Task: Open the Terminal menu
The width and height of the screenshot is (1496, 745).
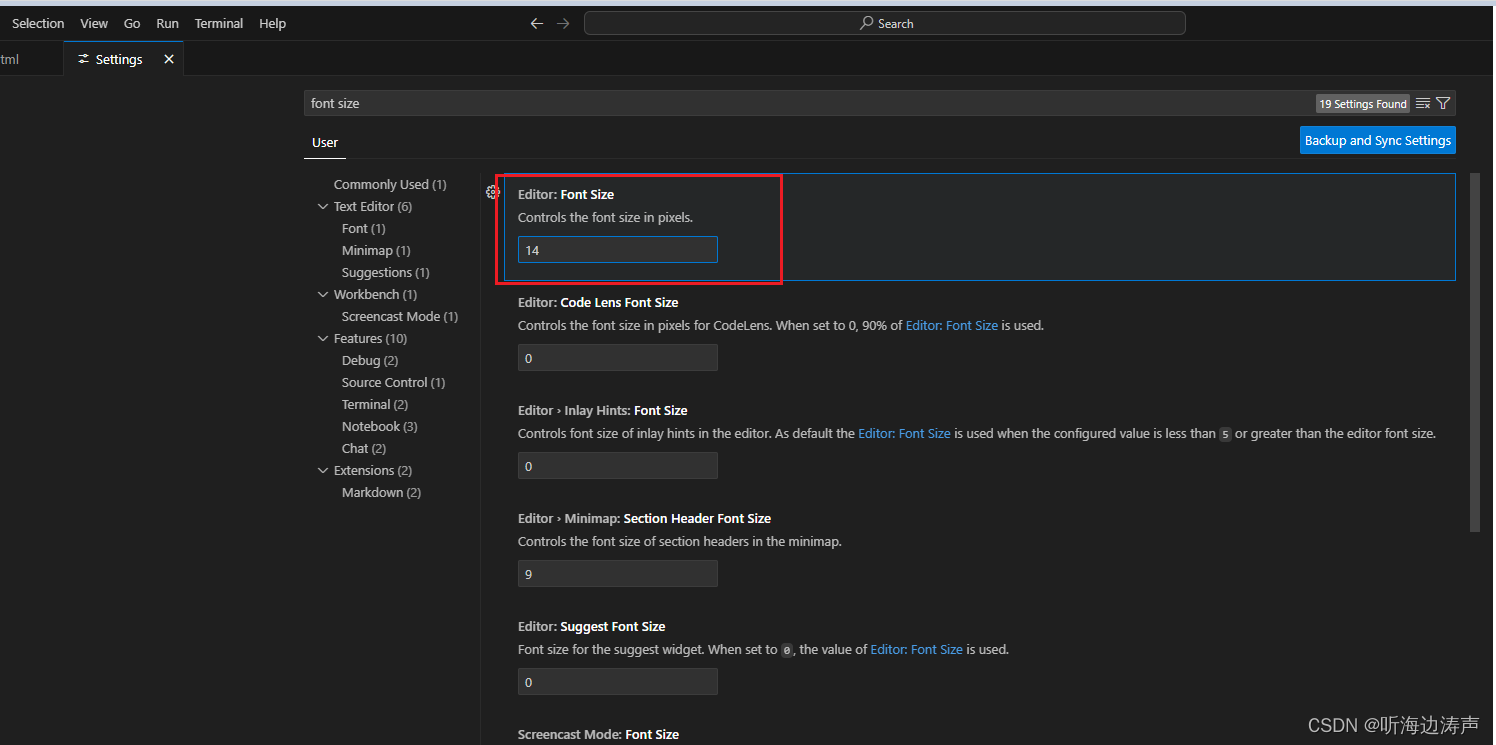Action: coord(219,23)
